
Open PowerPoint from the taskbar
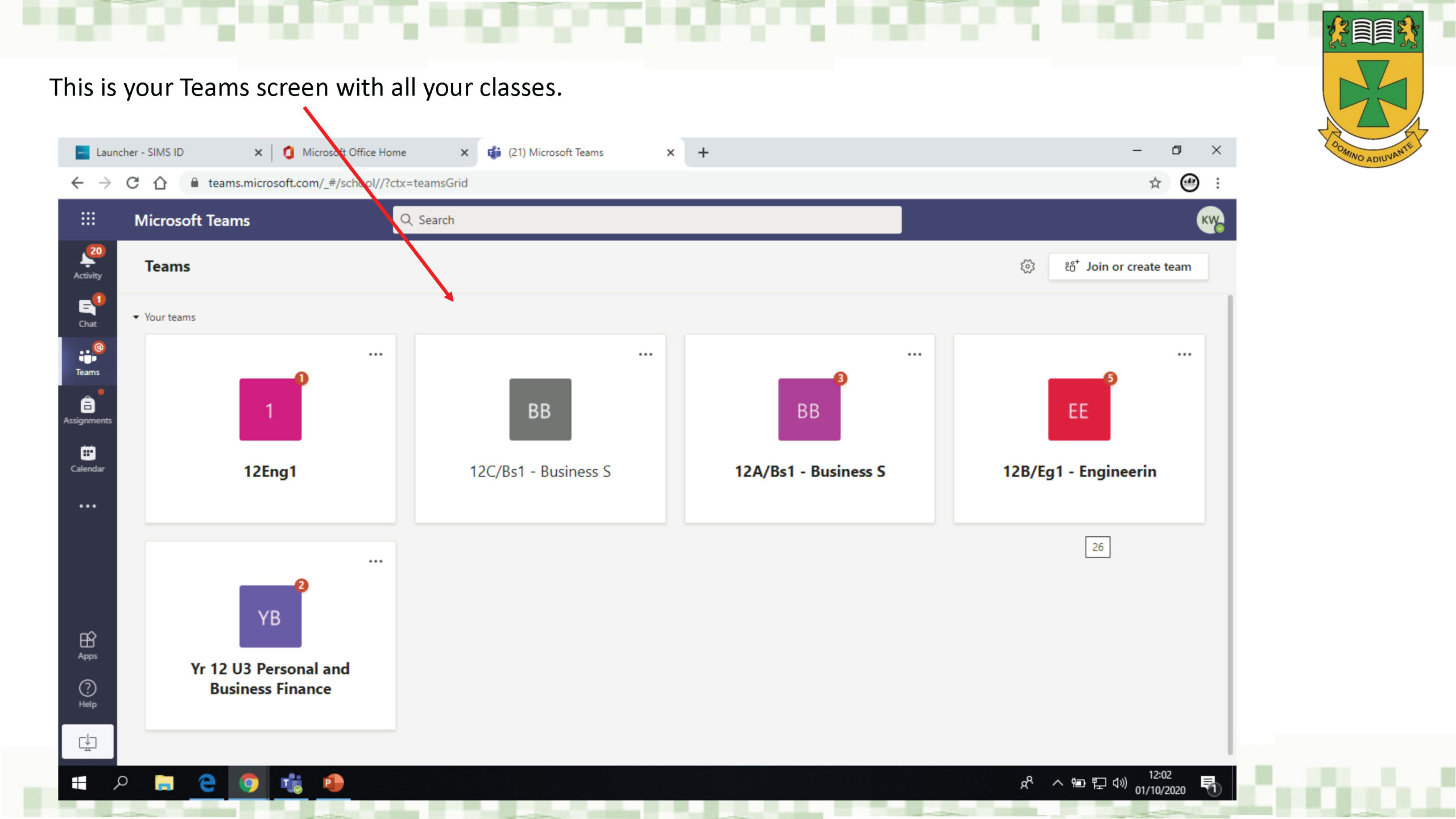pyautogui.click(x=333, y=783)
